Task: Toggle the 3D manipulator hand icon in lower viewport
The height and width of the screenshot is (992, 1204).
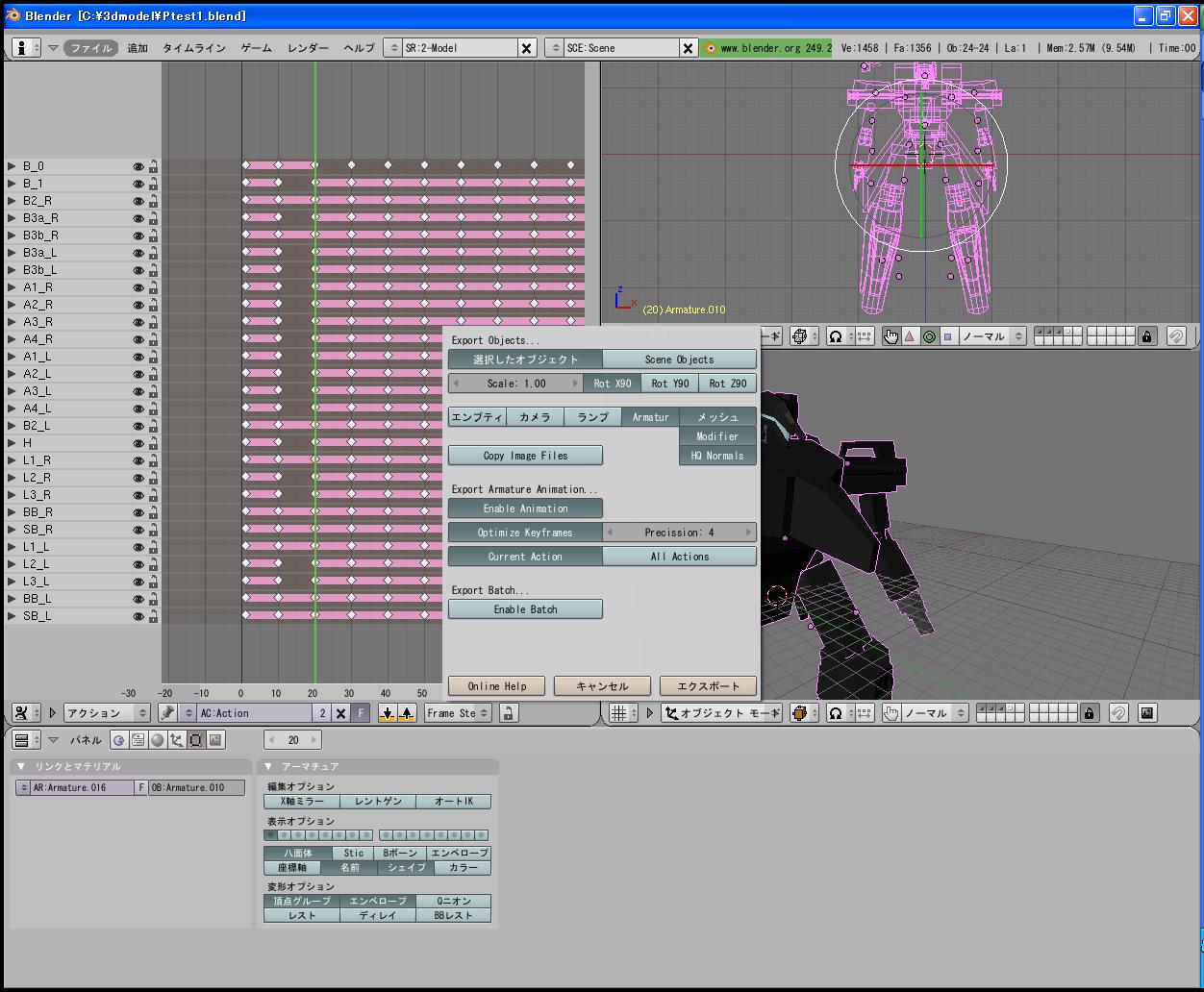Action: click(x=890, y=713)
